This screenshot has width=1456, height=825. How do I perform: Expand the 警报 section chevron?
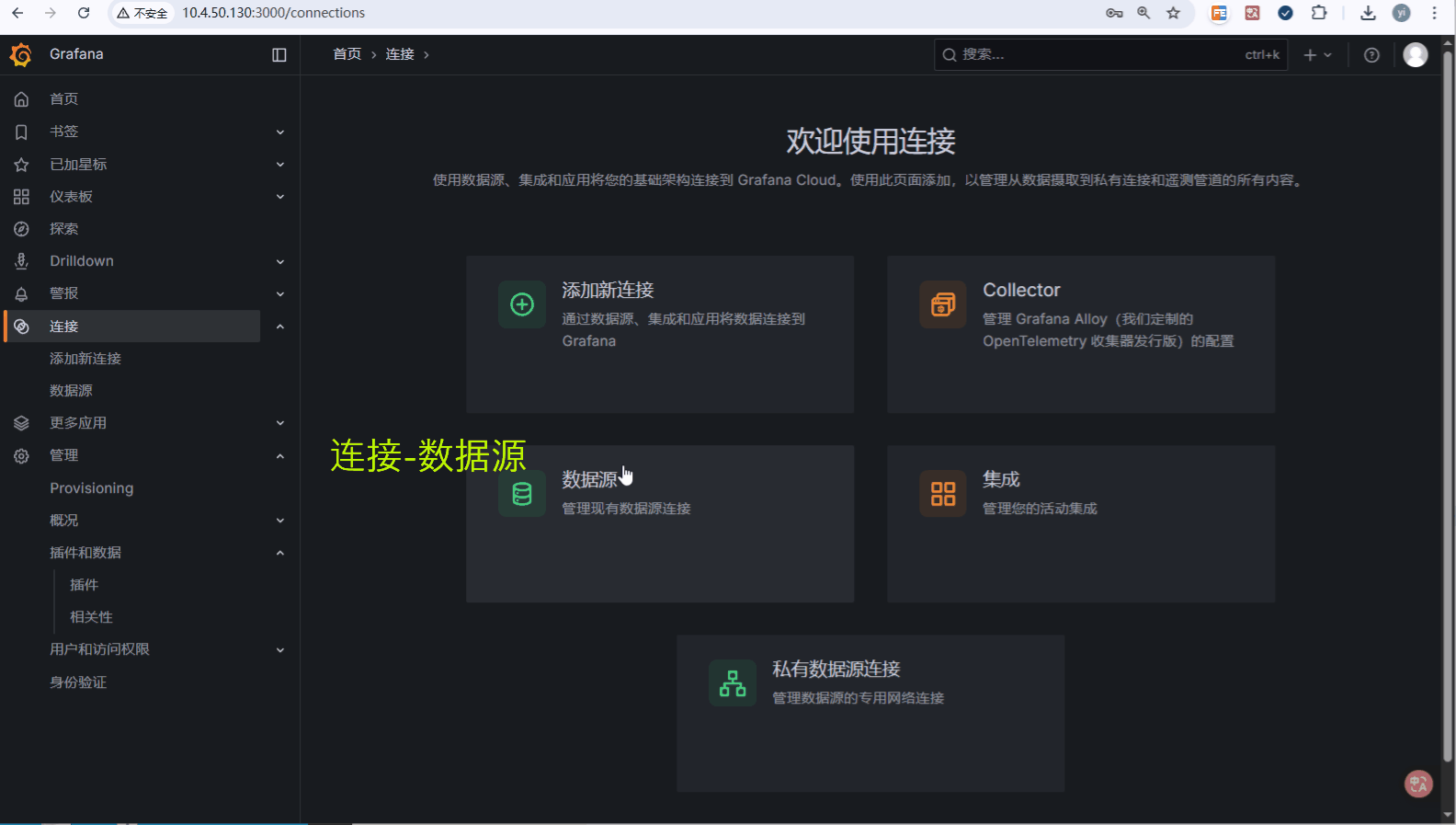[280, 294]
